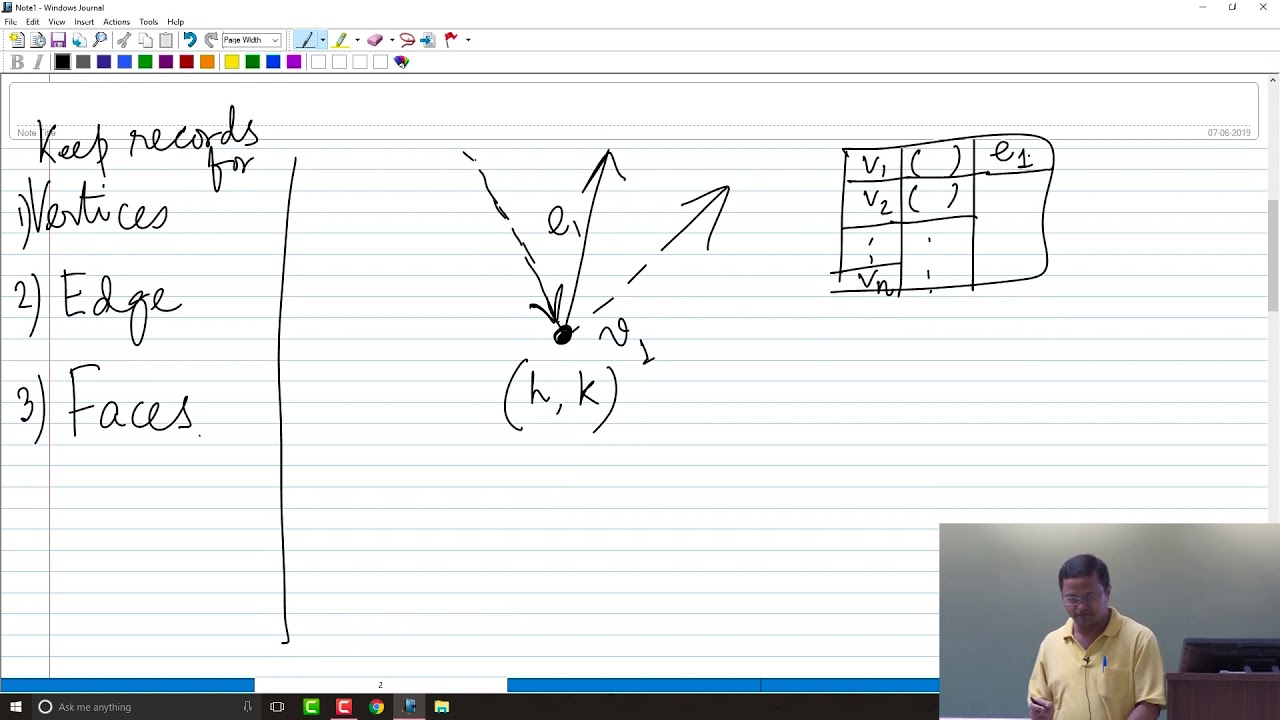This screenshot has width=1280, height=720.
Task: Pick the dark red ink color
Action: point(186,62)
